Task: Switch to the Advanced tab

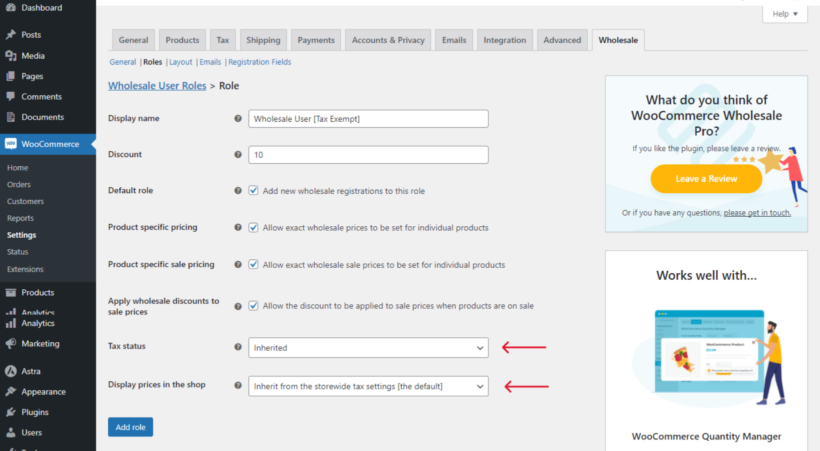Action: (562, 40)
